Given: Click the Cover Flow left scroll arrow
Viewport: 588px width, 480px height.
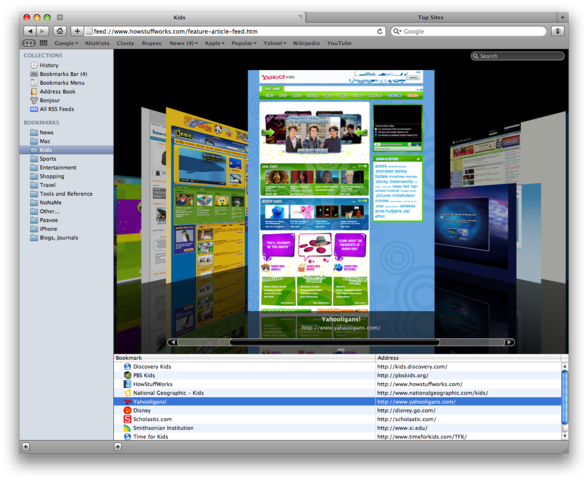Looking at the screenshot, I should click(172, 342).
